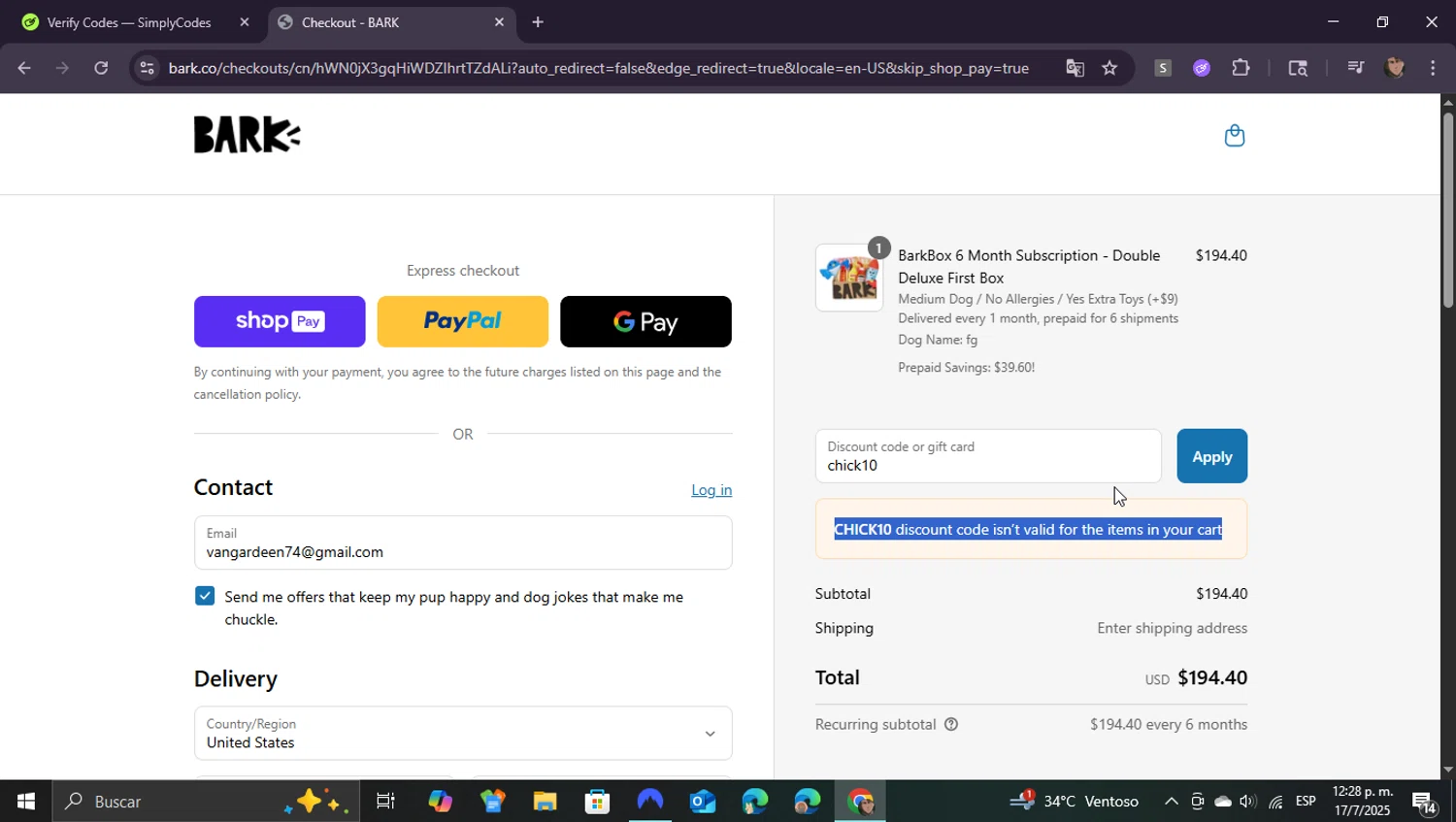View site information icon in address bar
The image size is (1456, 822).
[x=147, y=68]
